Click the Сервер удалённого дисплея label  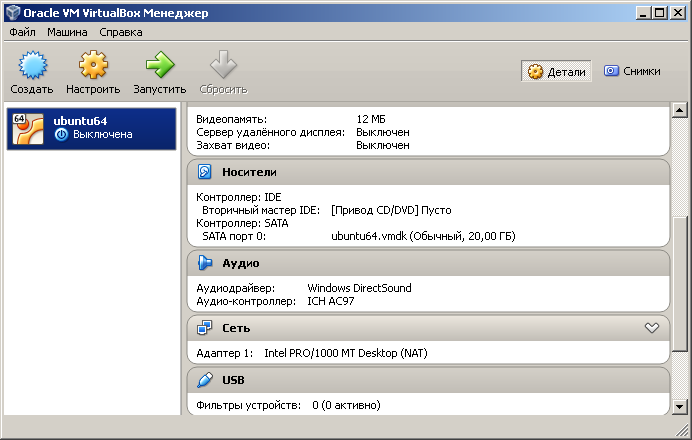point(271,132)
